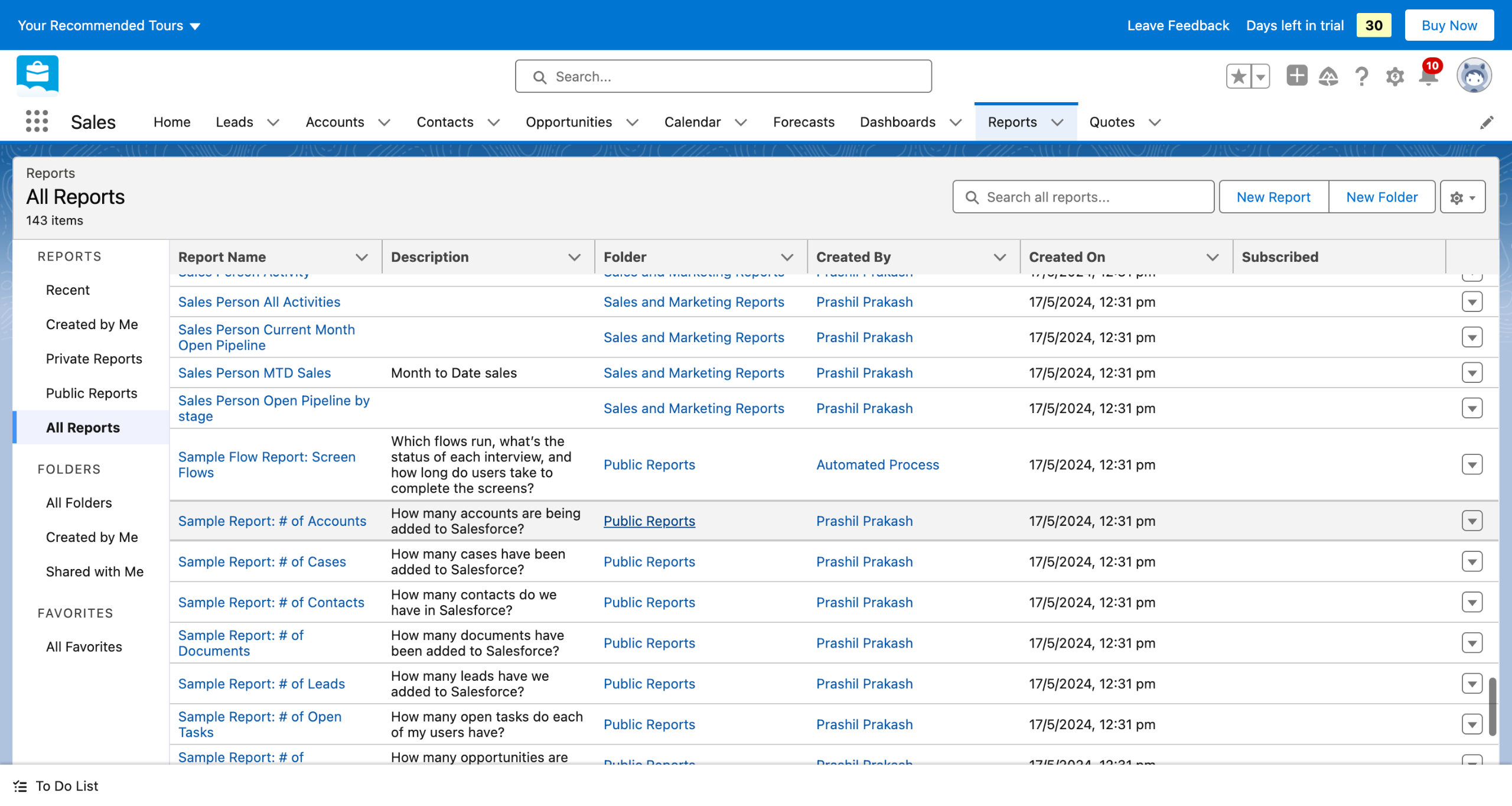Click the reports list vertical scrollbar thumb
This screenshot has width=1512, height=806.
coord(1492,707)
